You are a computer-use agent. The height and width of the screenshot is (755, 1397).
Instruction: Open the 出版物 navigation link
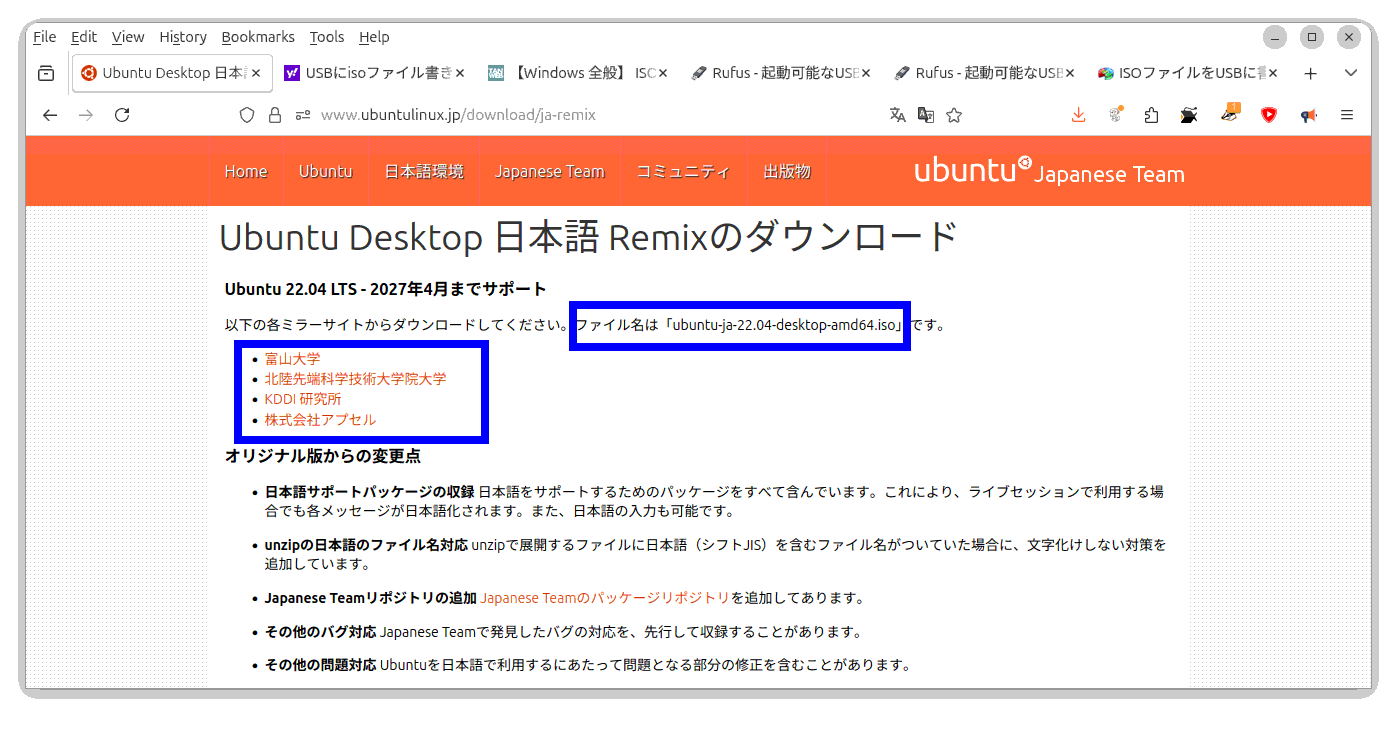point(787,172)
